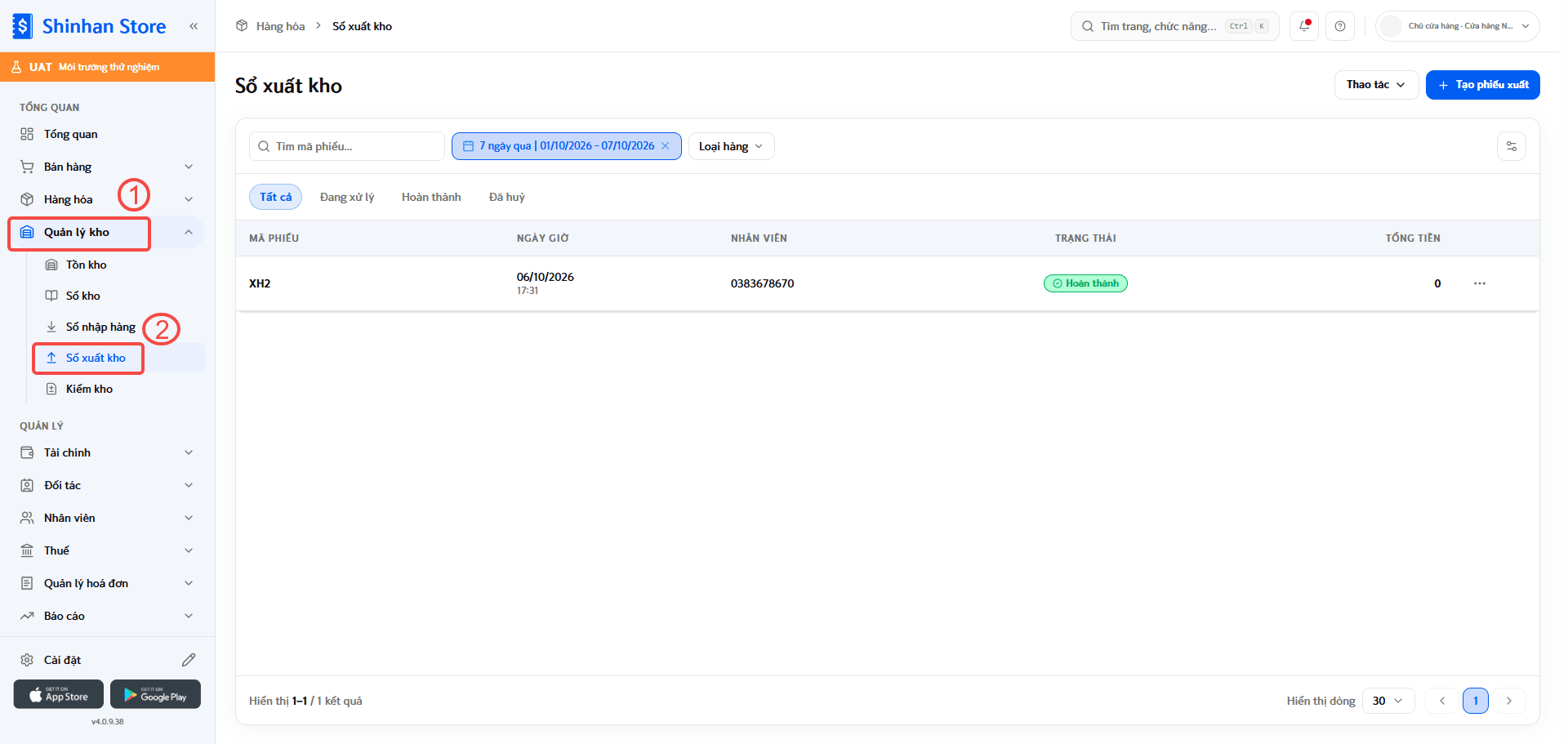This screenshot has height=744, width=1568.
Task: Click the pencil edit icon beside Cài đặt
Action: [189, 660]
